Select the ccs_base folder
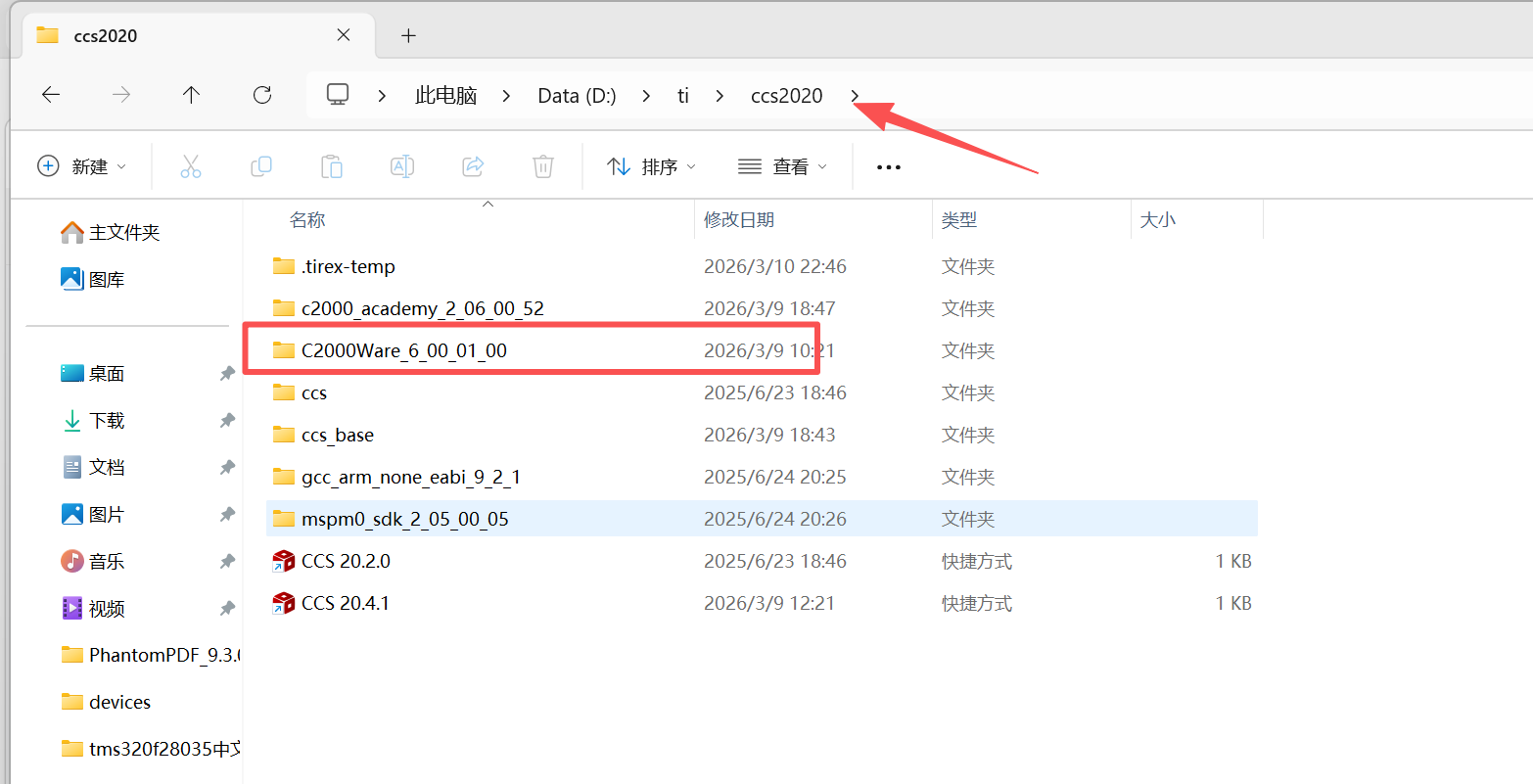 (x=762, y=435)
